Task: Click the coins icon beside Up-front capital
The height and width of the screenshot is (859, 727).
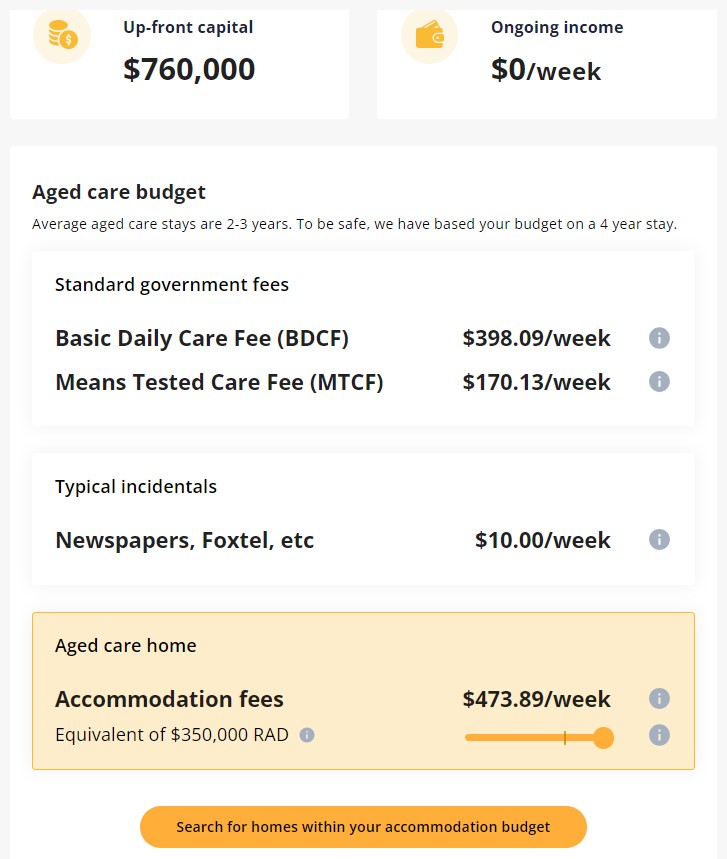Action: pos(61,36)
